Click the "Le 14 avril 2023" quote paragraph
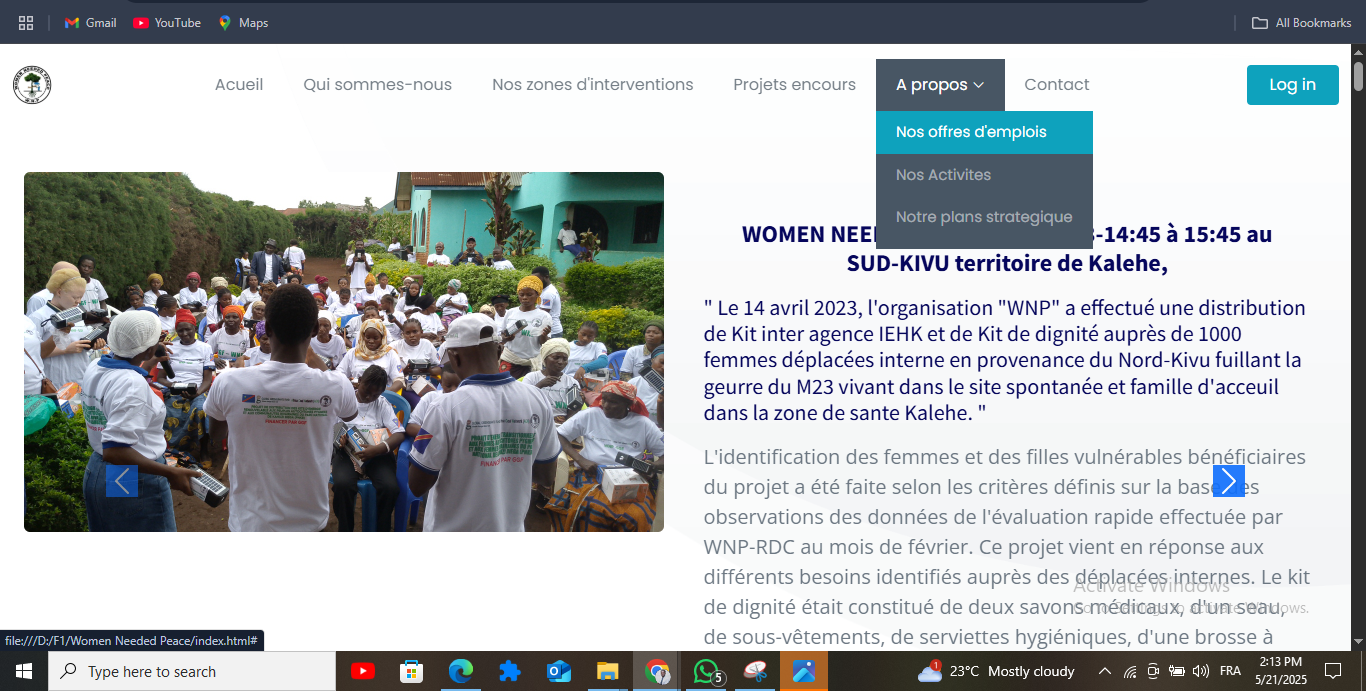 [x=1005, y=360]
